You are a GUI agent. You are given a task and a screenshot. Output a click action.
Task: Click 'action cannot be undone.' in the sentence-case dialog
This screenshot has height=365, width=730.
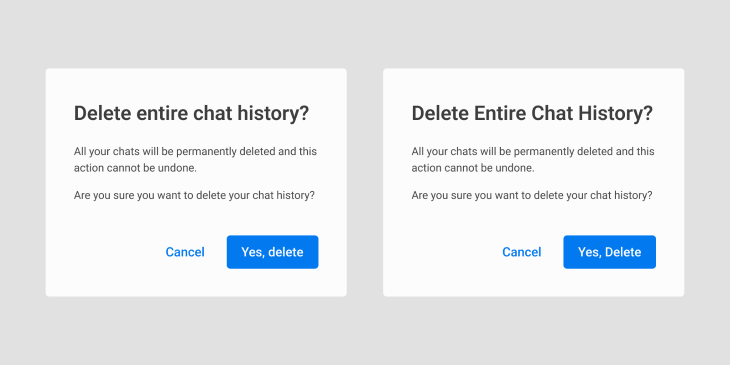click(135, 168)
